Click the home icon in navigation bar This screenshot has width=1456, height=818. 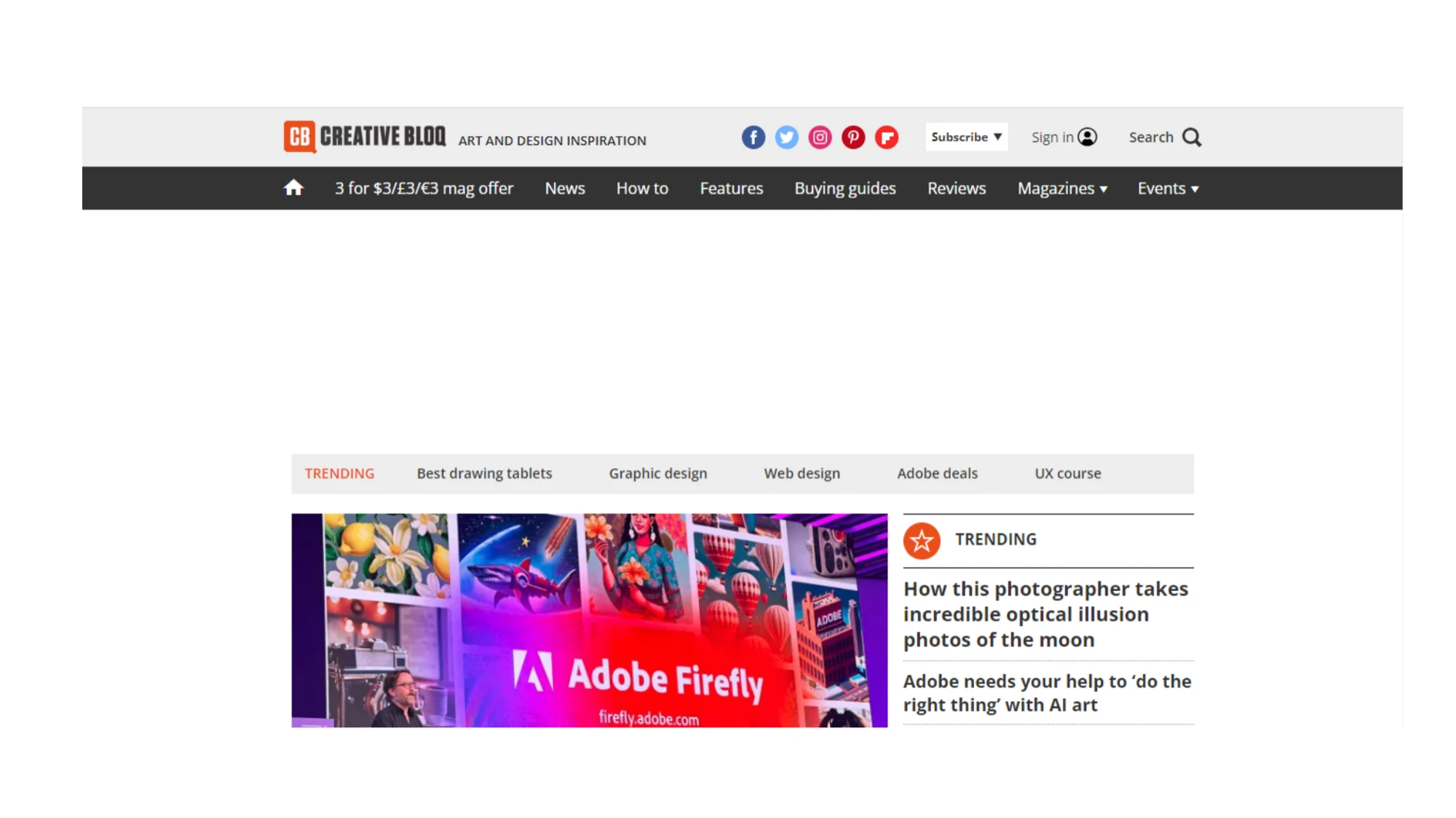(x=293, y=188)
